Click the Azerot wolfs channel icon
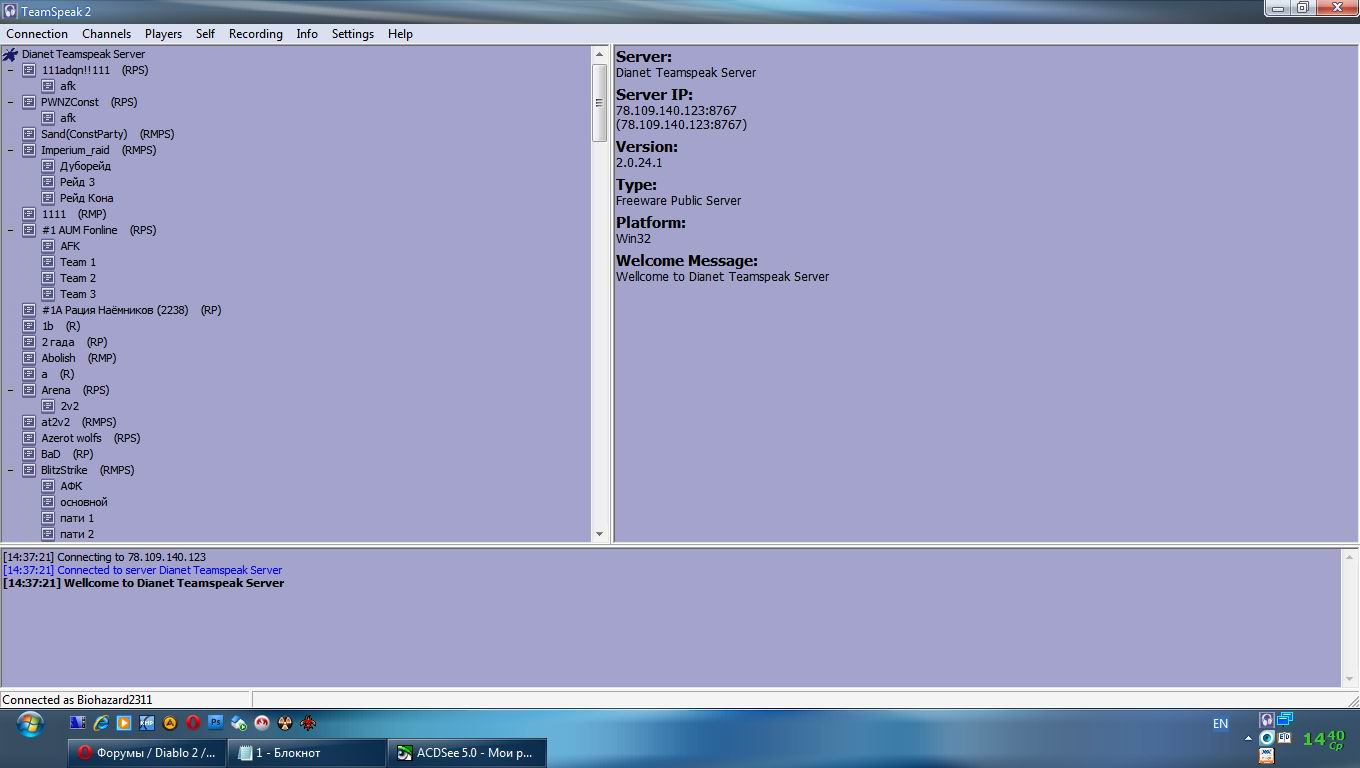The height and width of the screenshot is (768, 1360). (x=29, y=438)
